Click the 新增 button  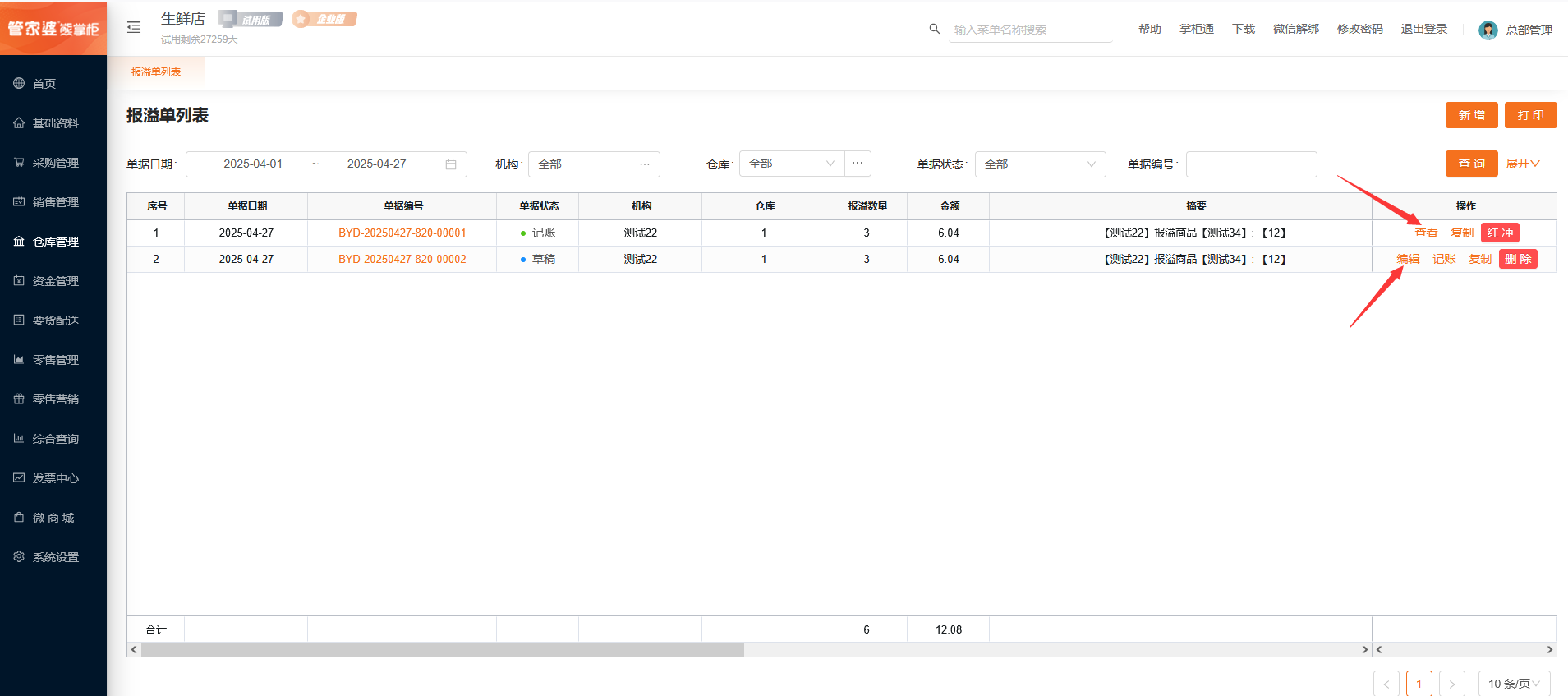coord(1471,115)
